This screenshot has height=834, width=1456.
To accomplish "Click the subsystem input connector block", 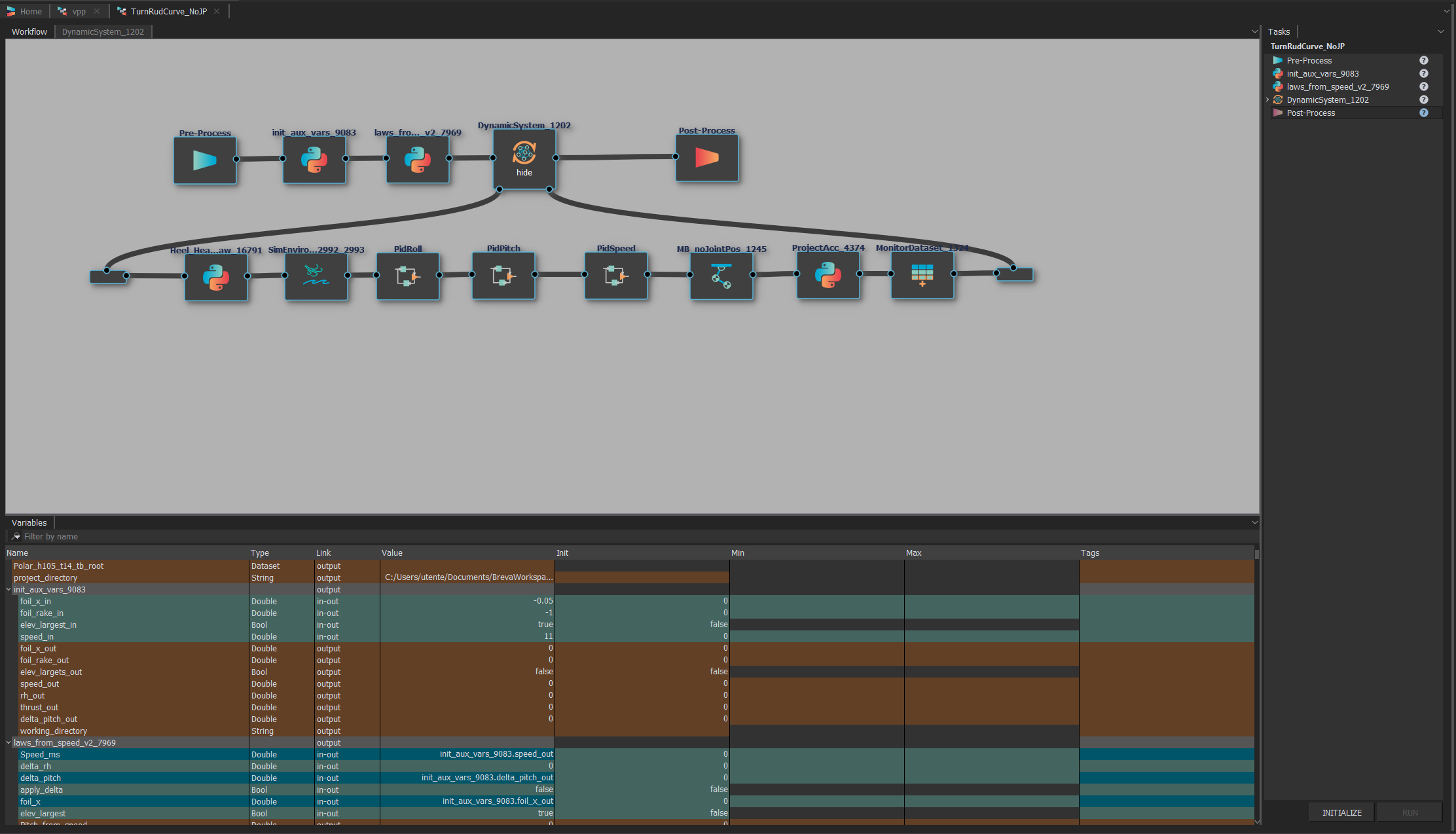I will point(108,276).
